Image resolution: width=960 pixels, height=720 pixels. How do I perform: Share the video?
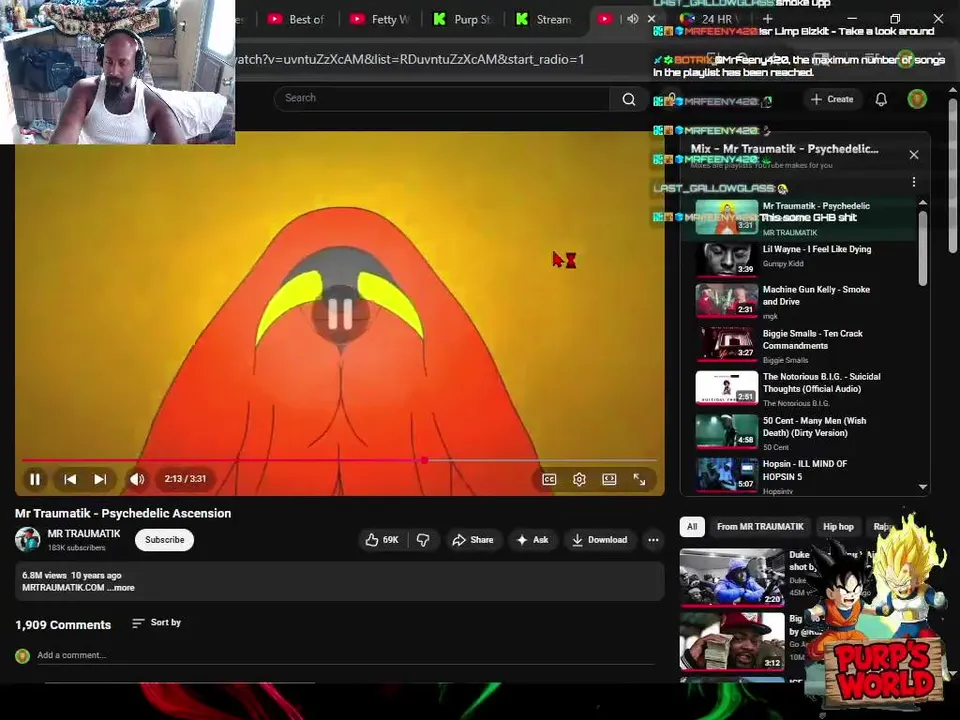point(473,540)
